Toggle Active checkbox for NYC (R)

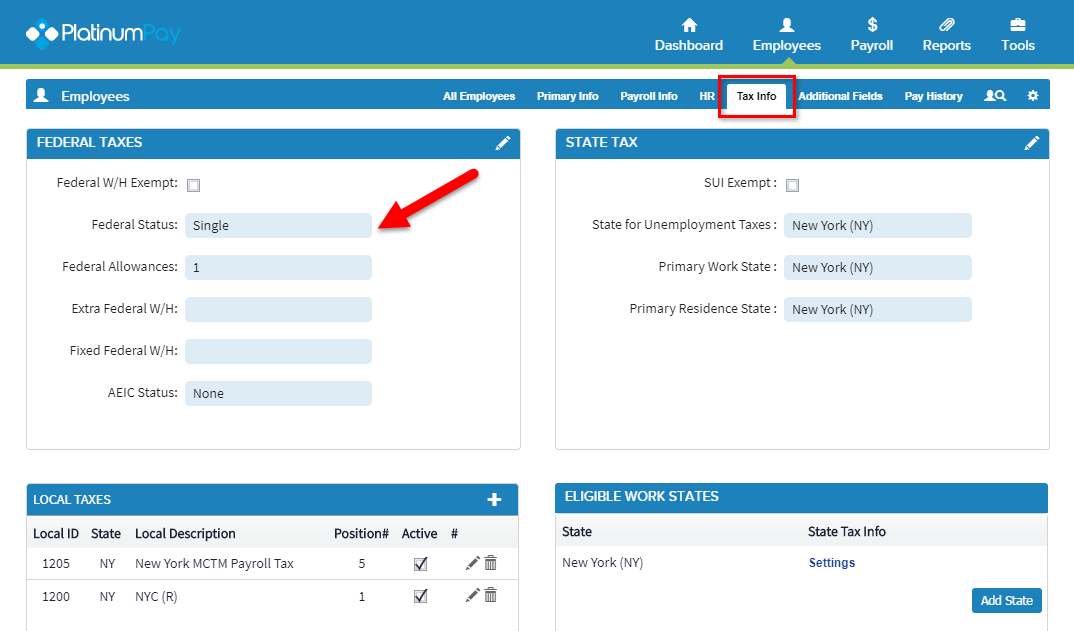coord(421,596)
